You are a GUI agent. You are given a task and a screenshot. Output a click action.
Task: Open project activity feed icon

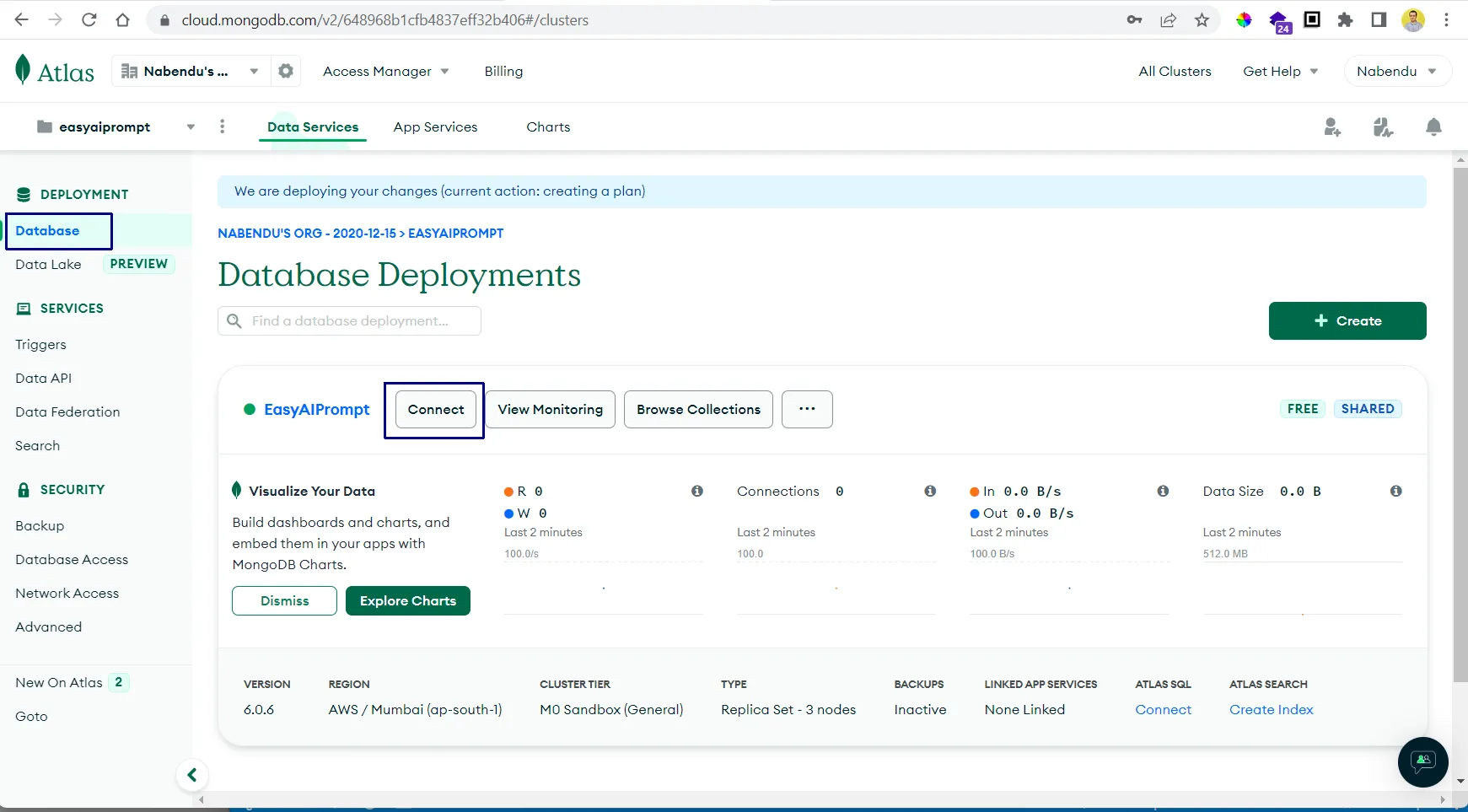coord(1383,127)
